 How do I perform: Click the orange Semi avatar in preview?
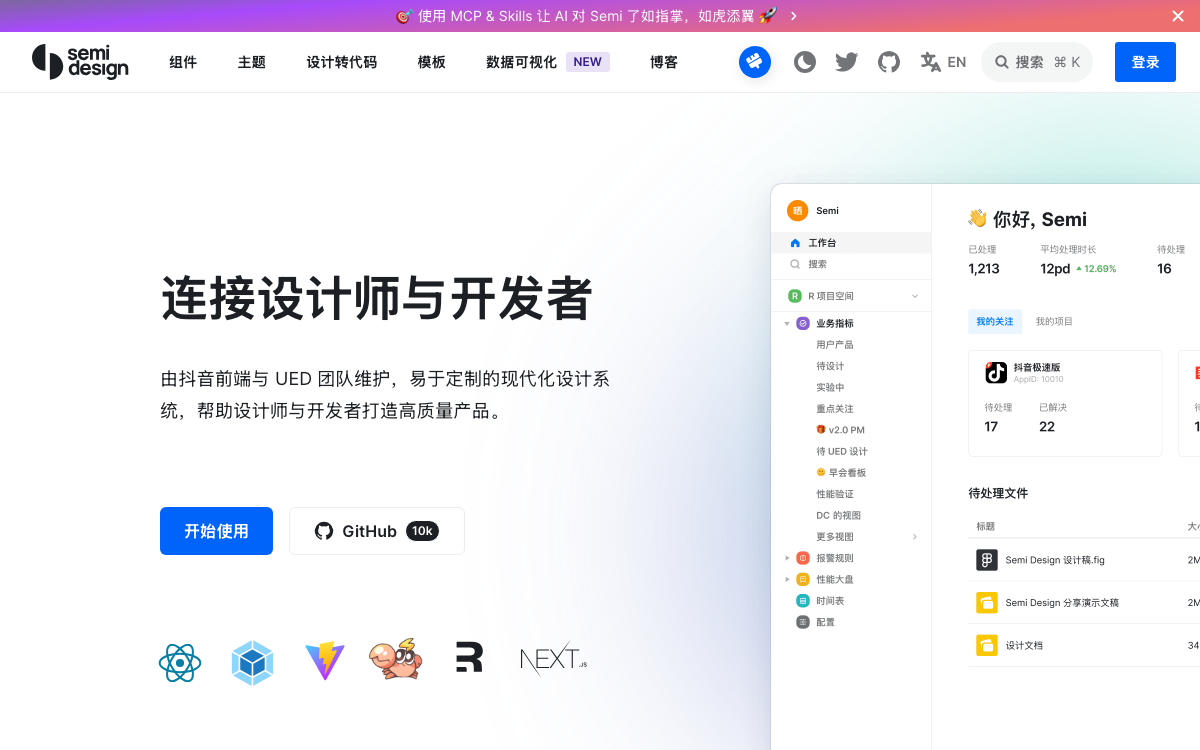pyautogui.click(x=797, y=210)
